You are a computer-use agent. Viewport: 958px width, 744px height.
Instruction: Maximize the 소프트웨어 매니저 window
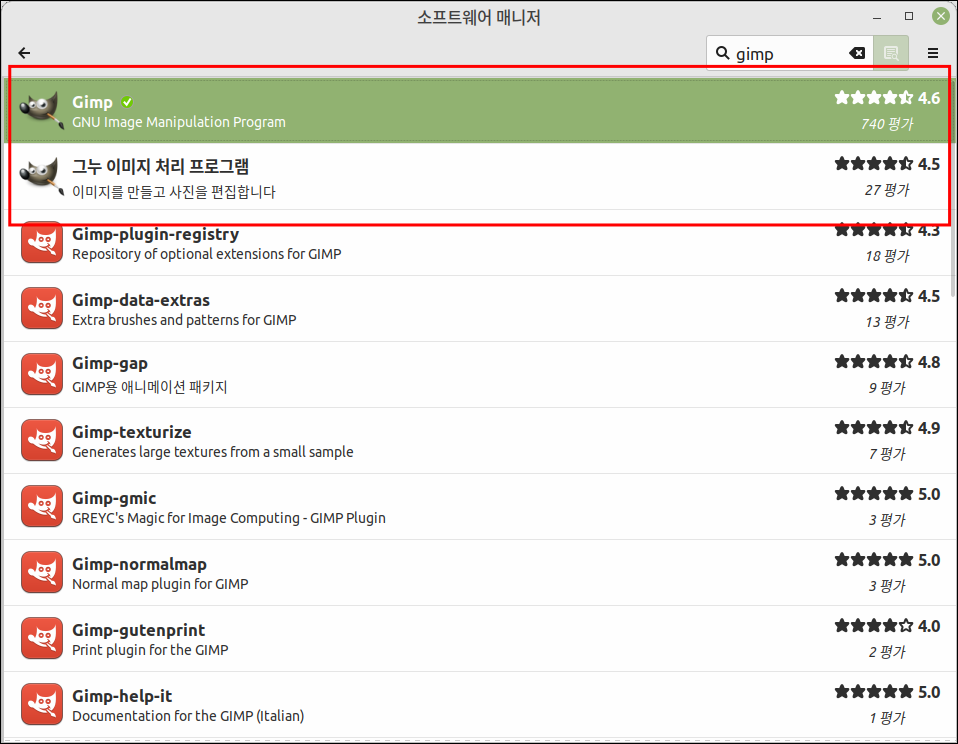[909, 16]
